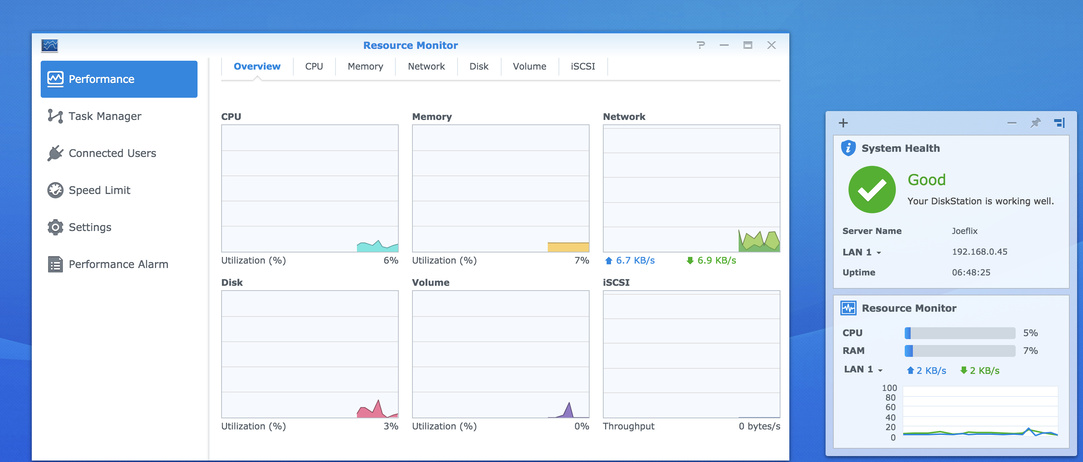
Task: Click the Task Manager node icon
Action: point(55,116)
